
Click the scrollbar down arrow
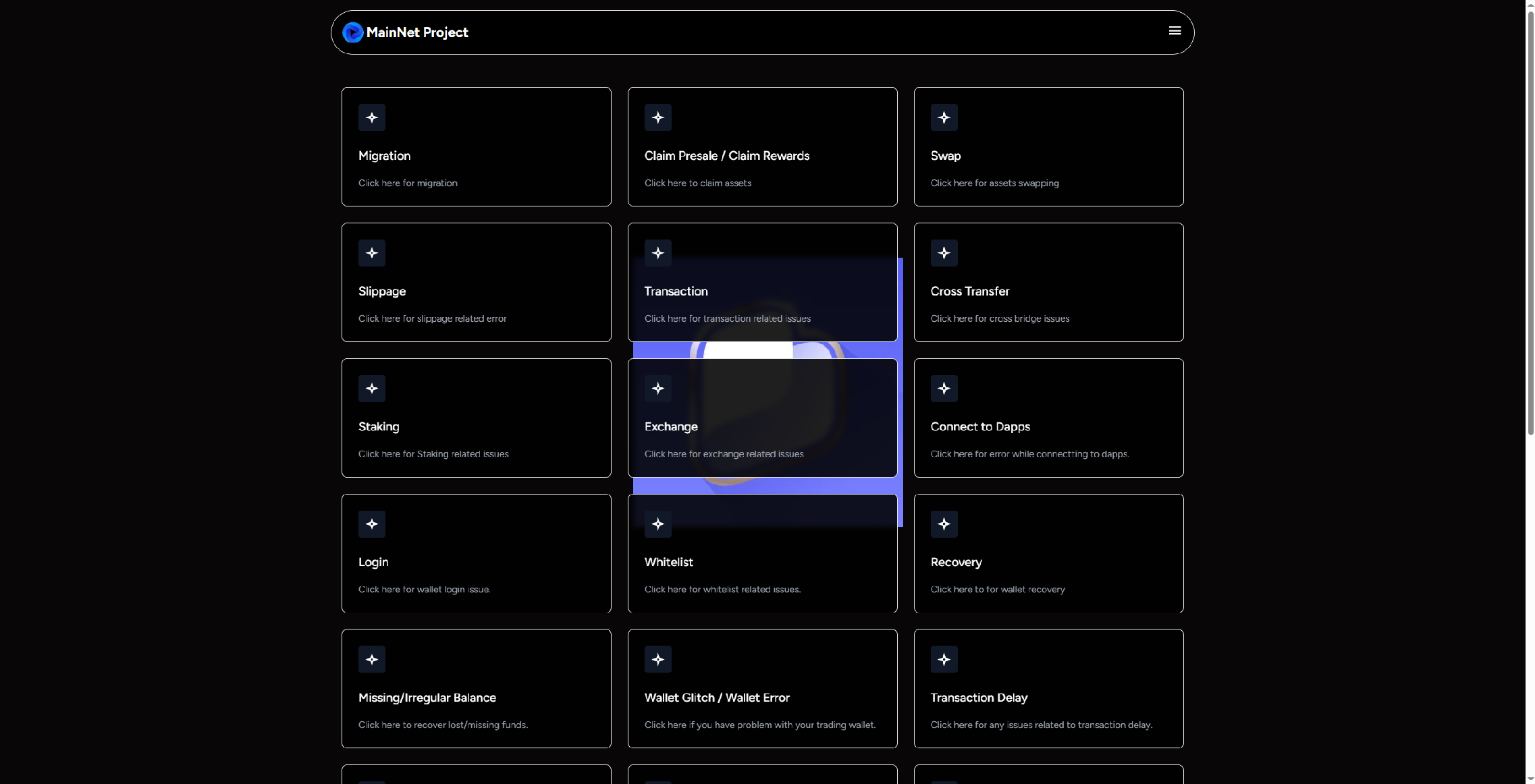pos(1530,779)
